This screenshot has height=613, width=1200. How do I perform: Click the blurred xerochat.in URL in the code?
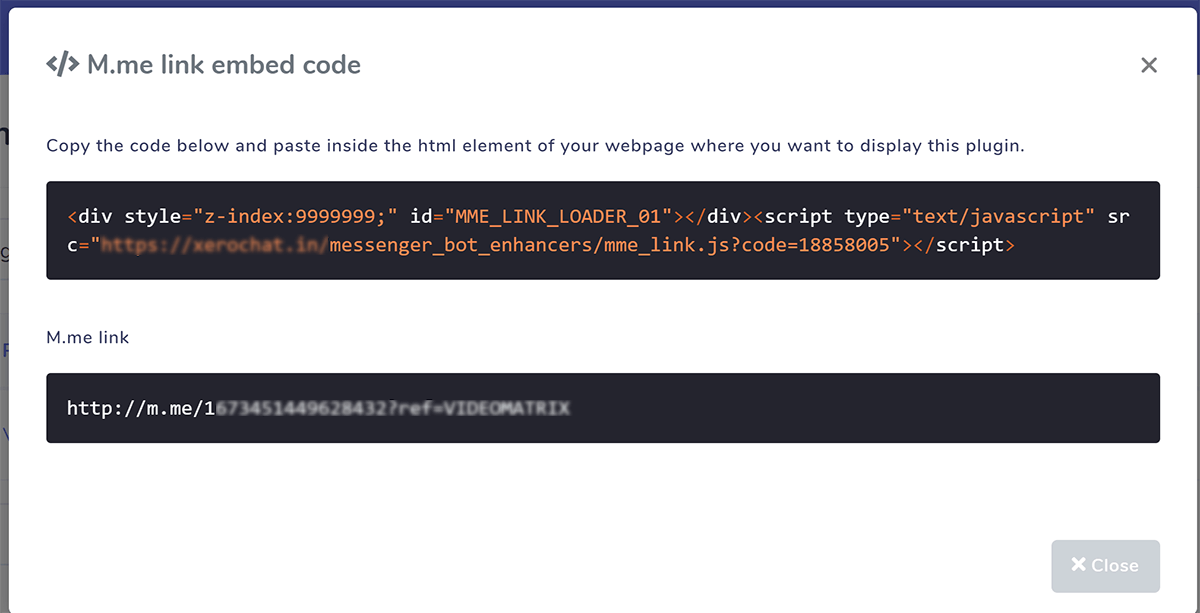tap(213, 244)
